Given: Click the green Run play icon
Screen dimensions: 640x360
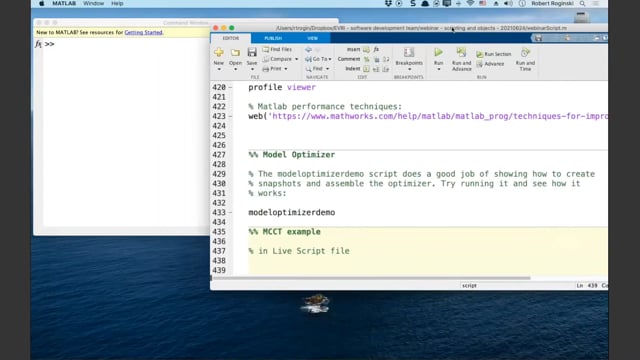Looking at the screenshot, I should (x=438, y=52).
